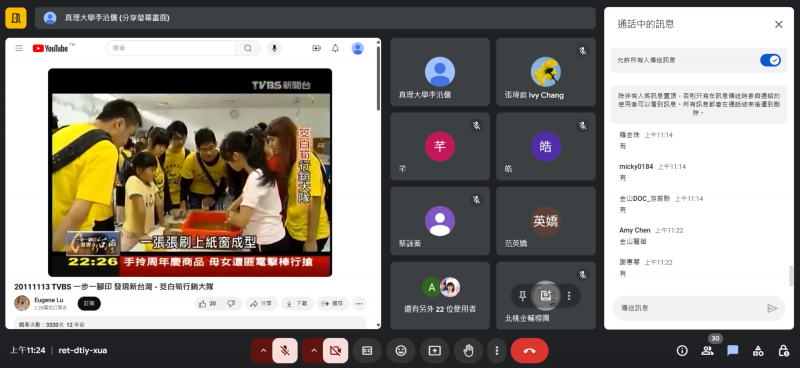Screen dimensions: 800x368
Task: Click the present screen button
Action: coord(434,351)
